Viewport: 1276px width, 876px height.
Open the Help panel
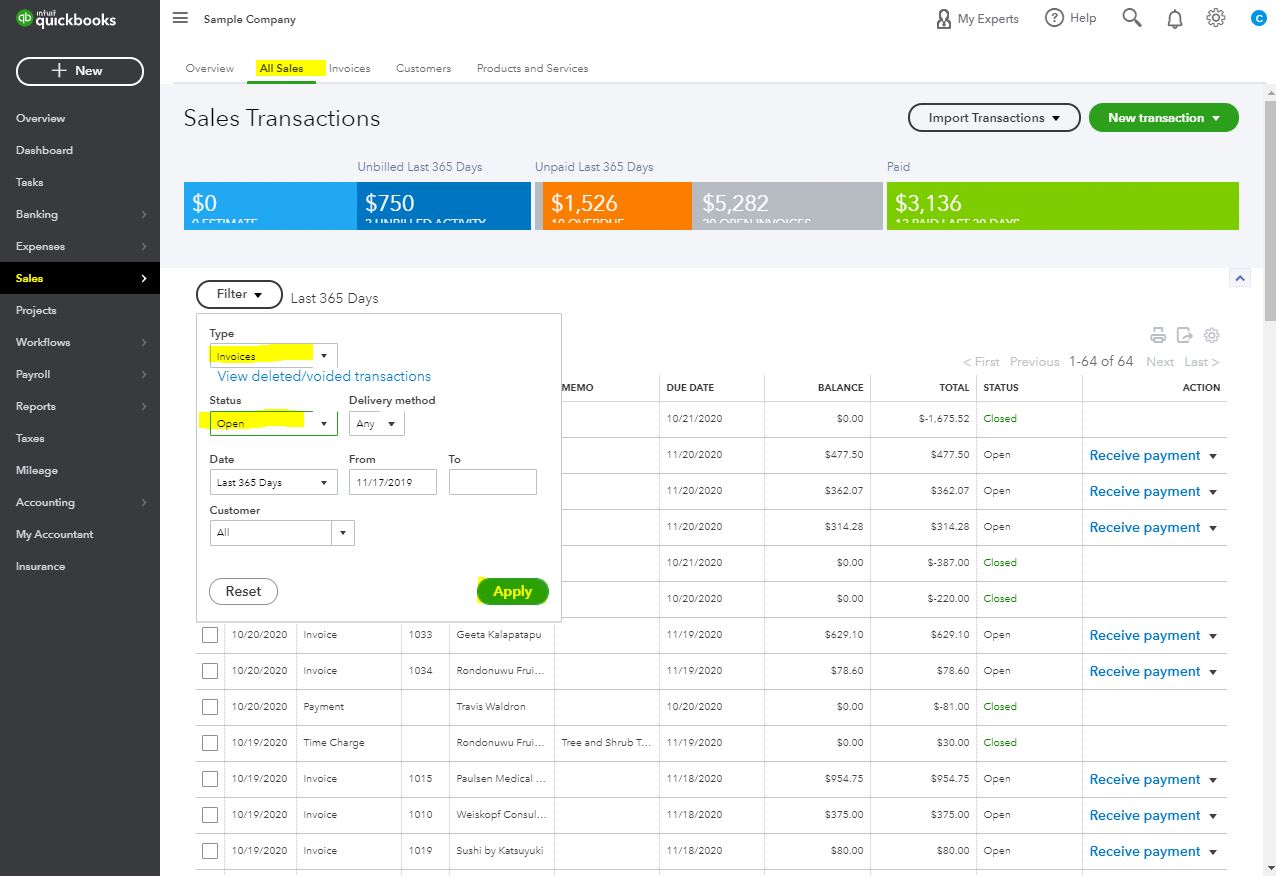(x=1070, y=18)
